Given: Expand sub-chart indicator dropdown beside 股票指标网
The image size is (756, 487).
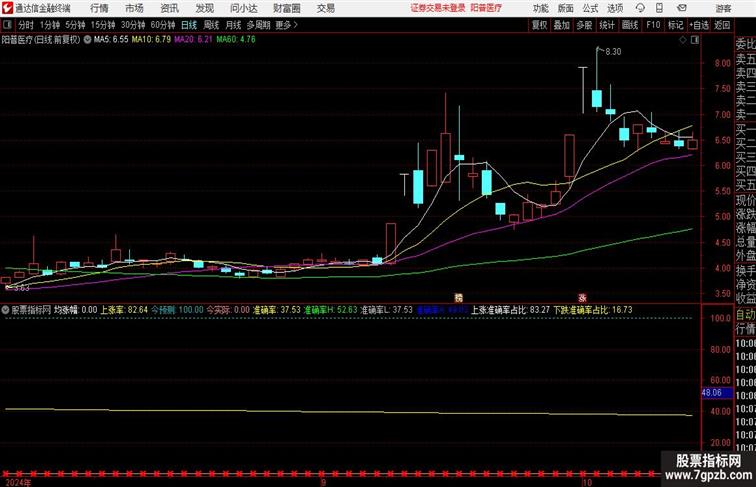Looking at the screenshot, I should pyautogui.click(x=5, y=310).
